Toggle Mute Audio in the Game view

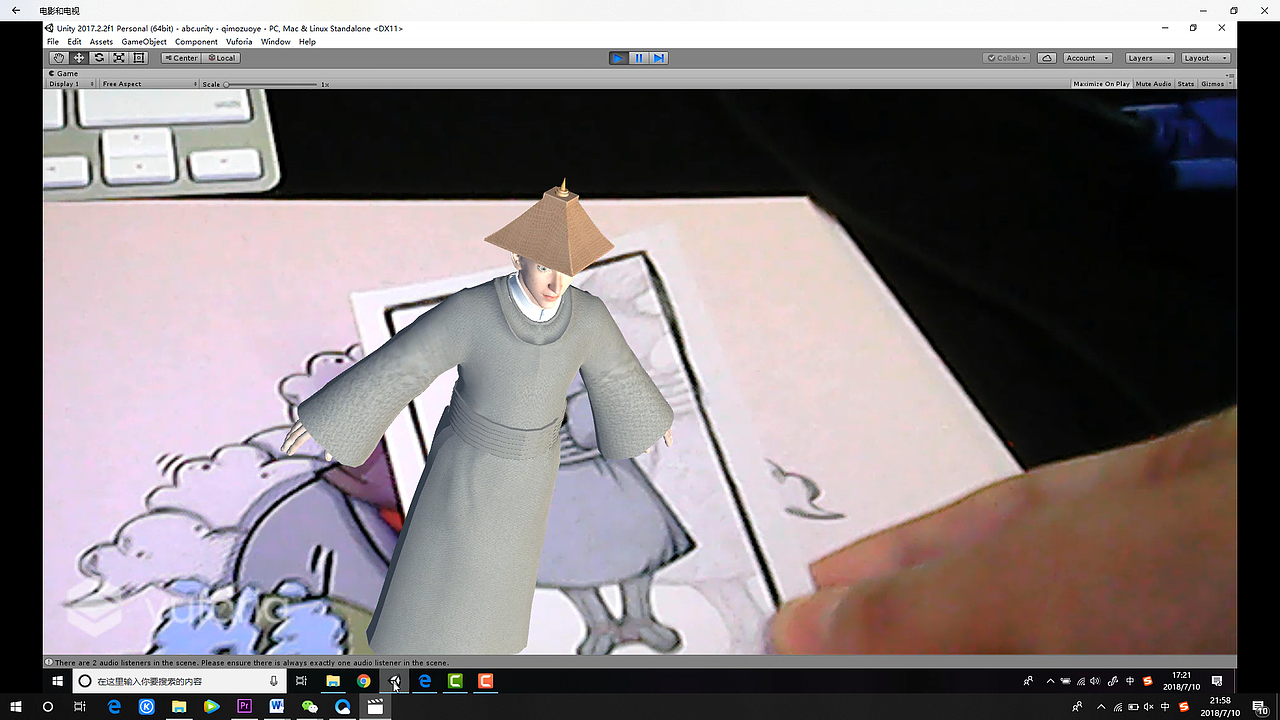click(x=1153, y=84)
